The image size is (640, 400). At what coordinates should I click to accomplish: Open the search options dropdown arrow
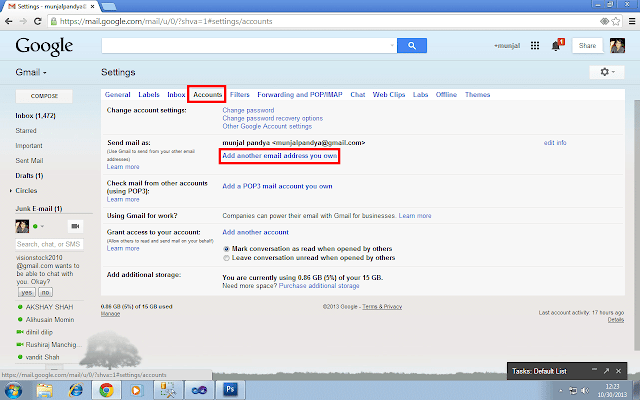[x=392, y=46]
